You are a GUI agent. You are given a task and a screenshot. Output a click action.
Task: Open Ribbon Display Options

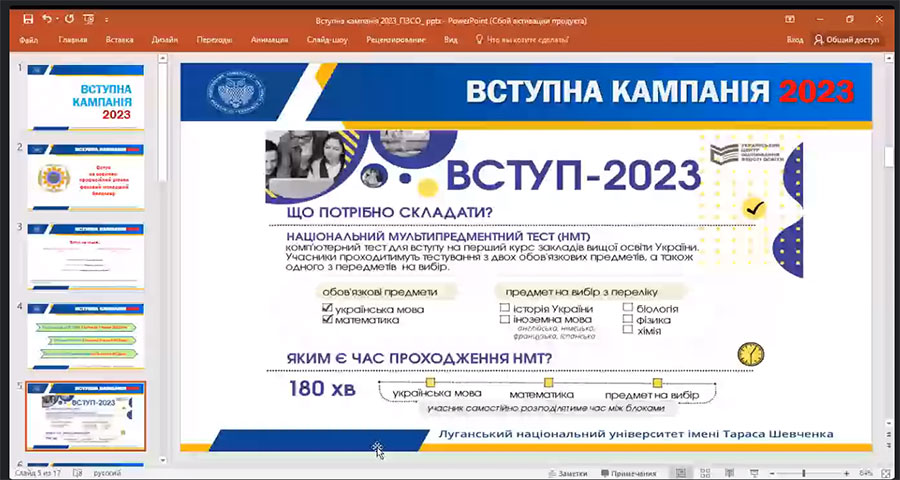point(791,20)
